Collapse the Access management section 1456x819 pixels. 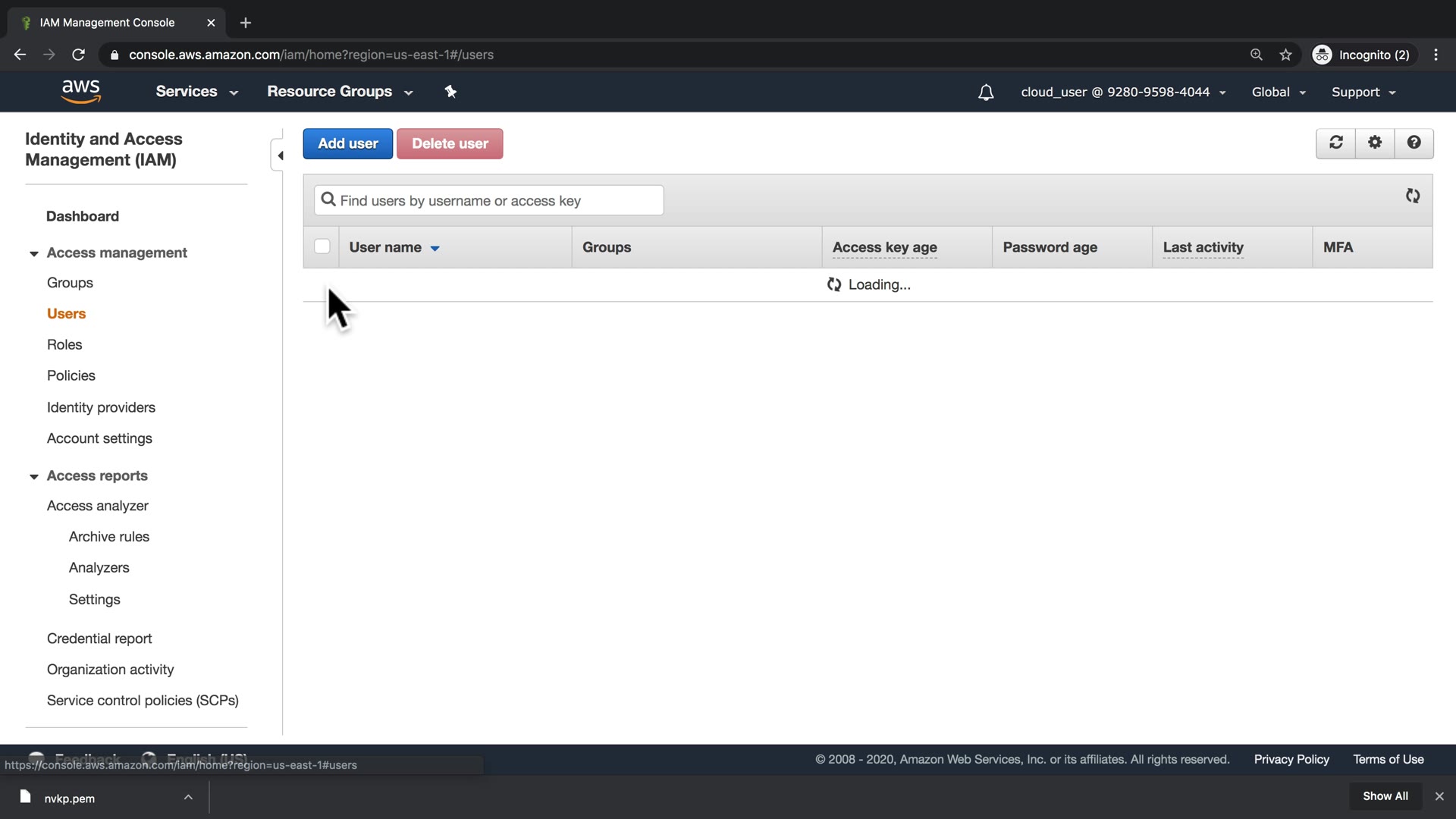point(33,253)
